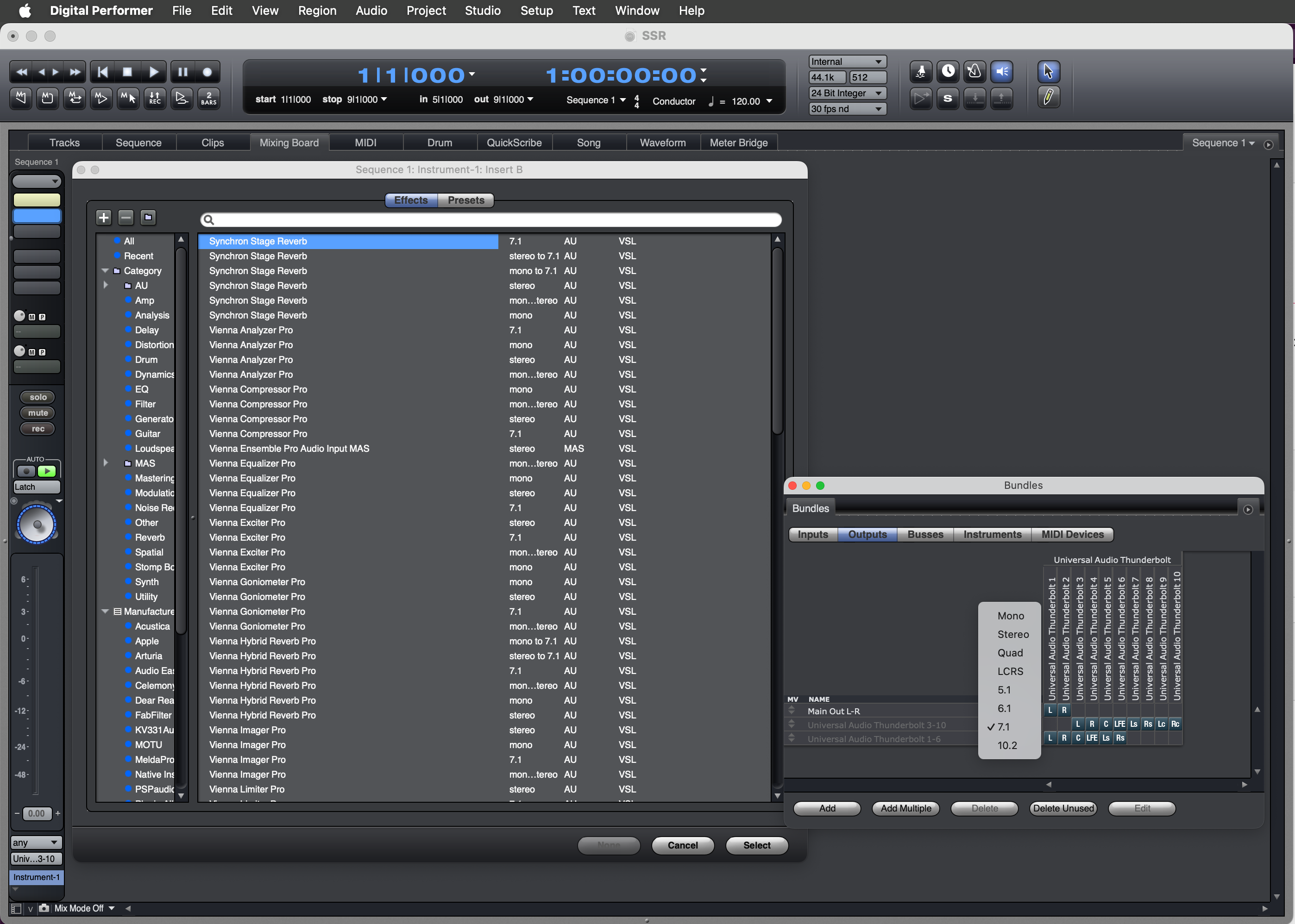Open the Mixing Board tab
The image size is (1295, 924).
point(289,143)
